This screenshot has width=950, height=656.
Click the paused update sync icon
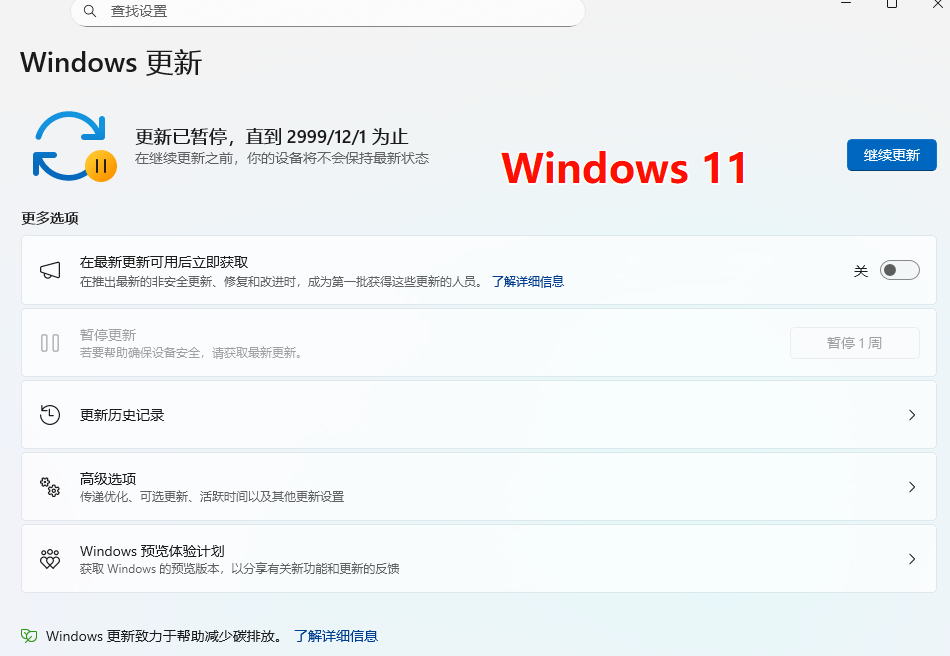[x=74, y=147]
